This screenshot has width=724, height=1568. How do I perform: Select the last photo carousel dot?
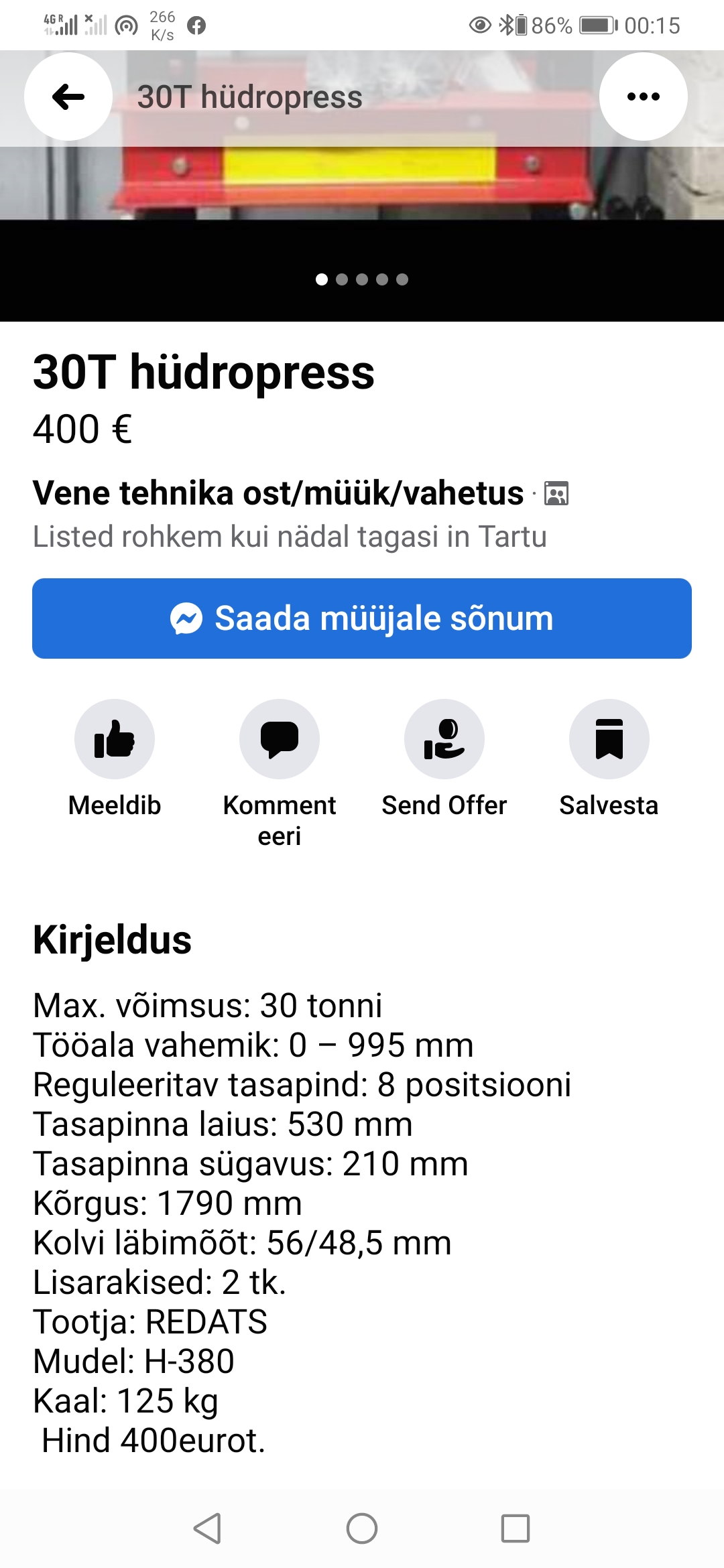point(402,279)
